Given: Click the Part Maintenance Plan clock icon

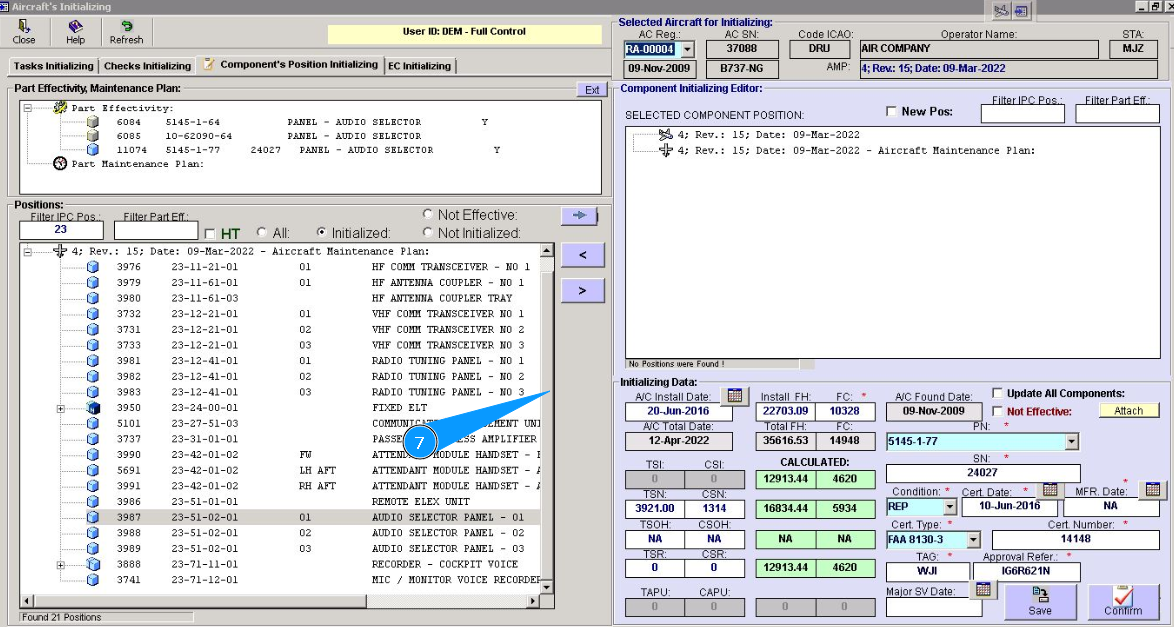Looking at the screenshot, I should point(60,164).
